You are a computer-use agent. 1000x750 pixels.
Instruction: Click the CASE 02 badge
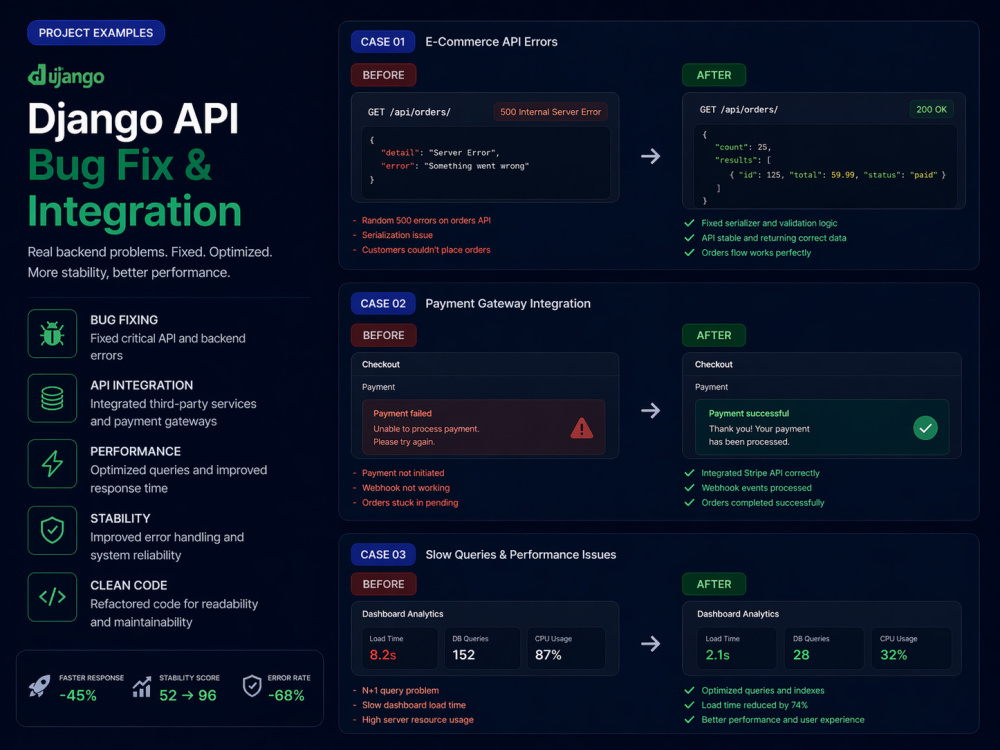pyautogui.click(x=383, y=304)
